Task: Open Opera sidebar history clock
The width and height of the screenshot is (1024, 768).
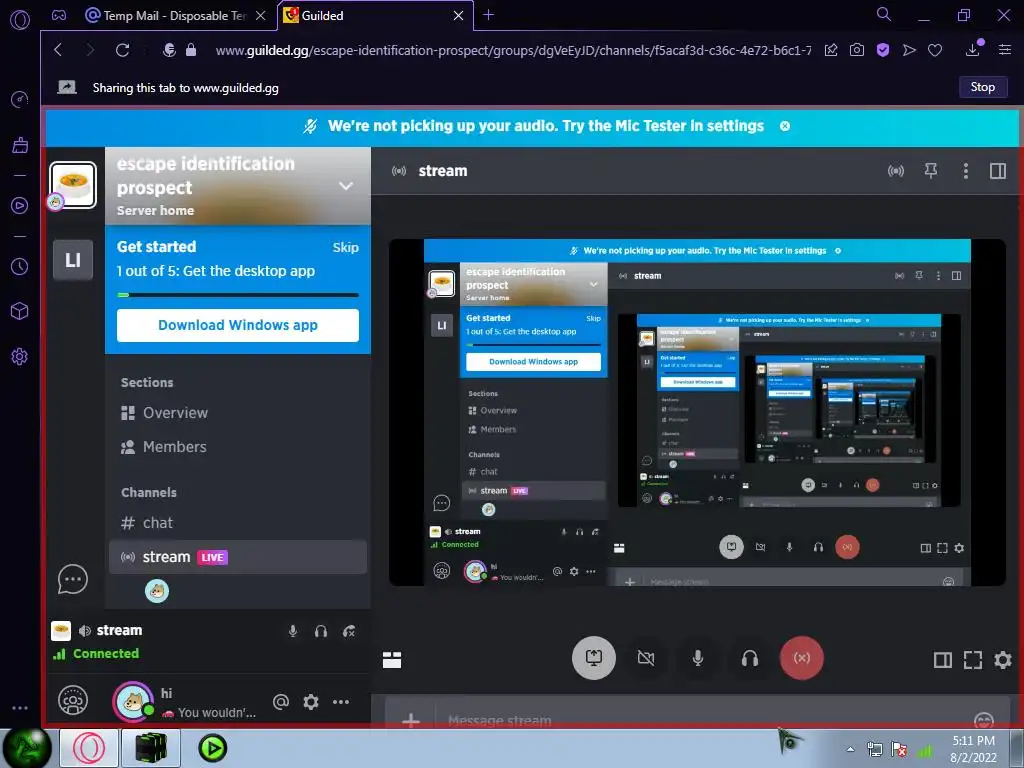Action: [20, 266]
